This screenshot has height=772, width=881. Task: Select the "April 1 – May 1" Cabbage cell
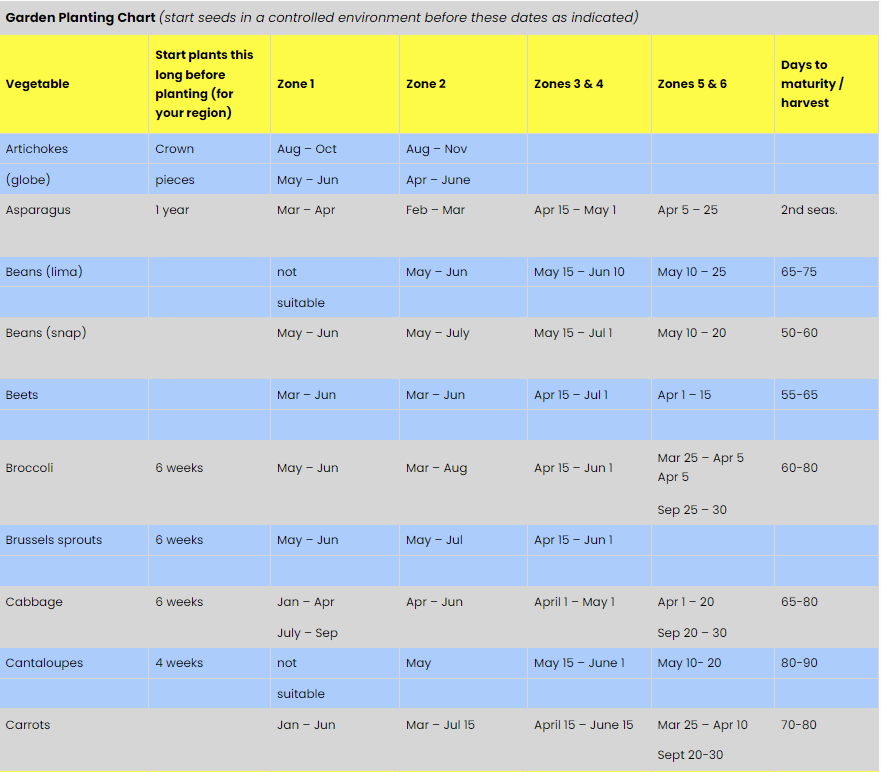tap(574, 602)
